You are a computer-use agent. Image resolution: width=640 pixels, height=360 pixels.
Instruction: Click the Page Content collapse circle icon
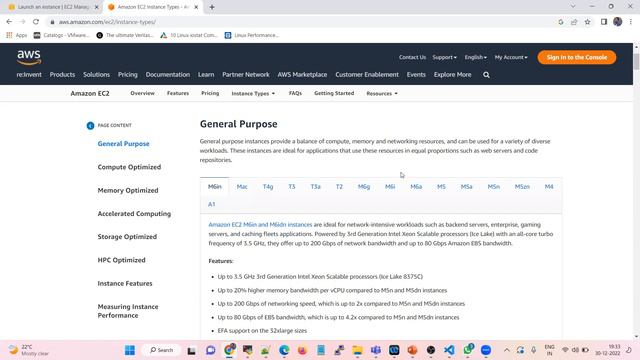(90, 126)
